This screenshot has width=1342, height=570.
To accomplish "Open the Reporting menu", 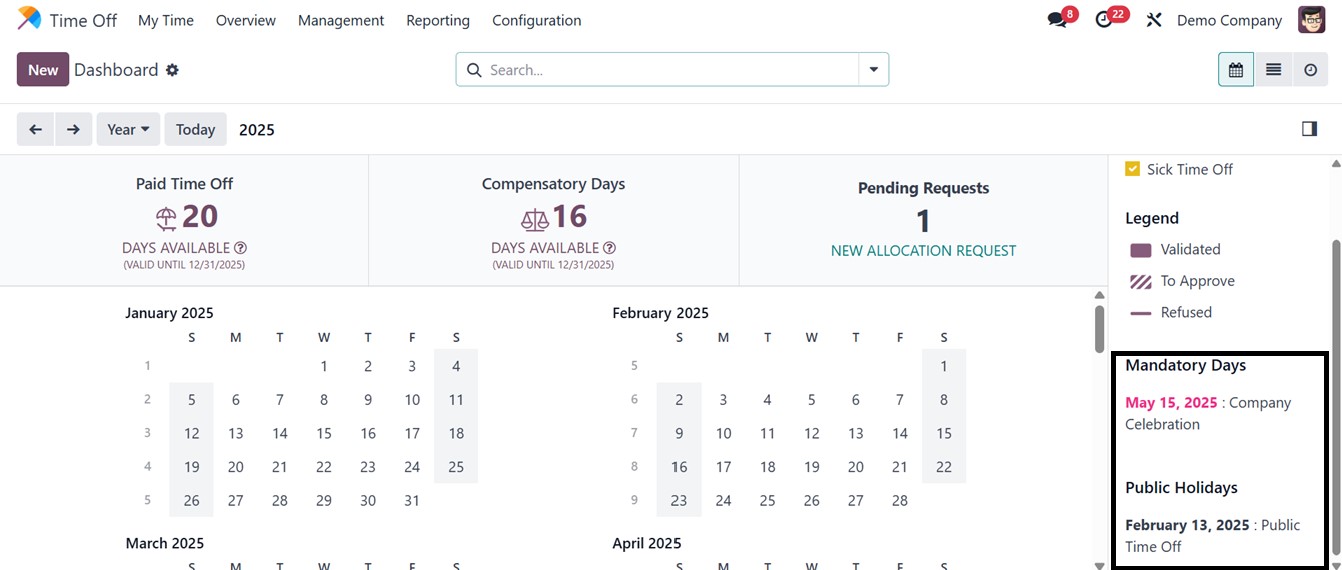I will coord(438,20).
